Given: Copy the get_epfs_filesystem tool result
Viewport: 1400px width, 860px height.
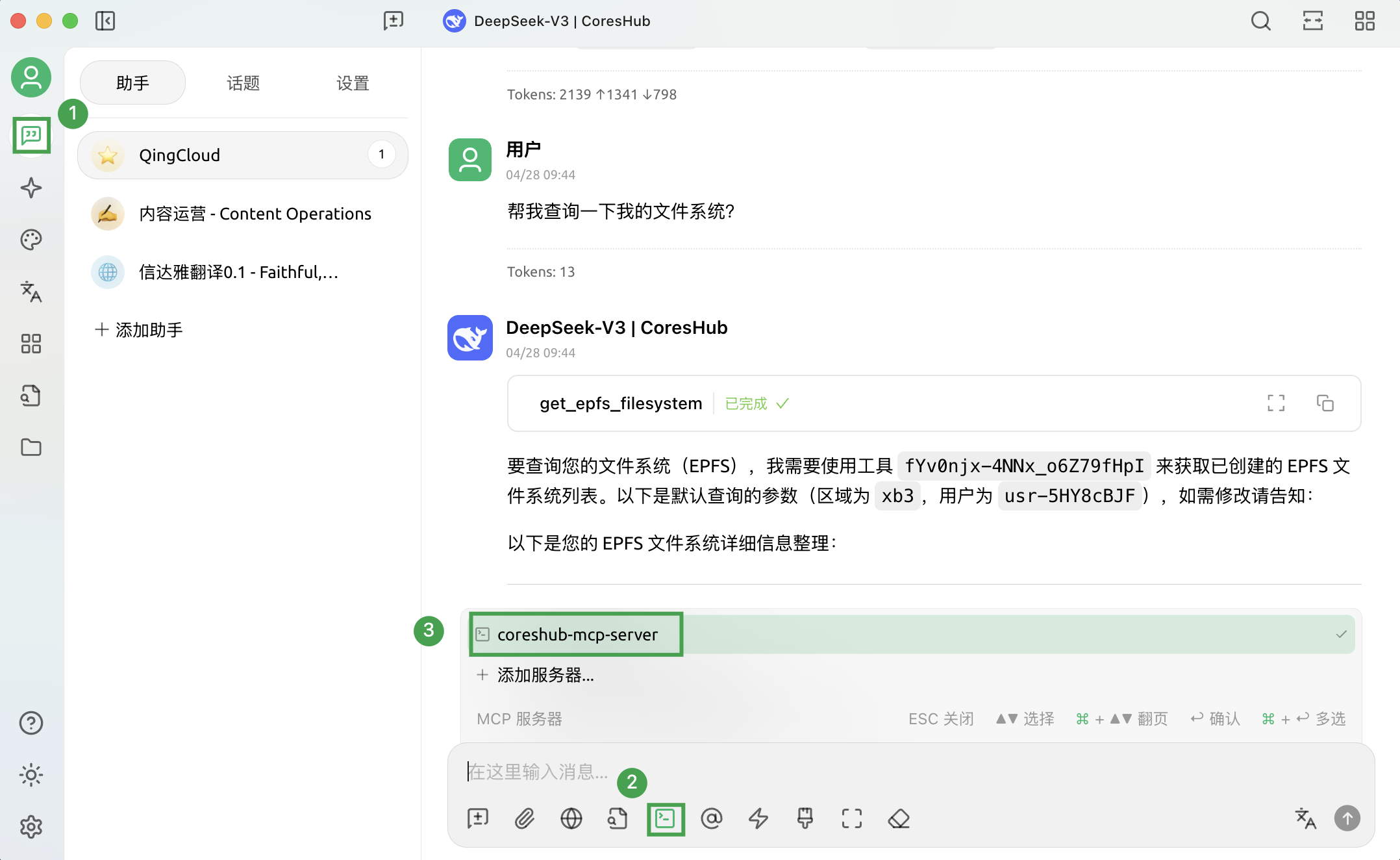Looking at the screenshot, I should pyautogui.click(x=1325, y=403).
